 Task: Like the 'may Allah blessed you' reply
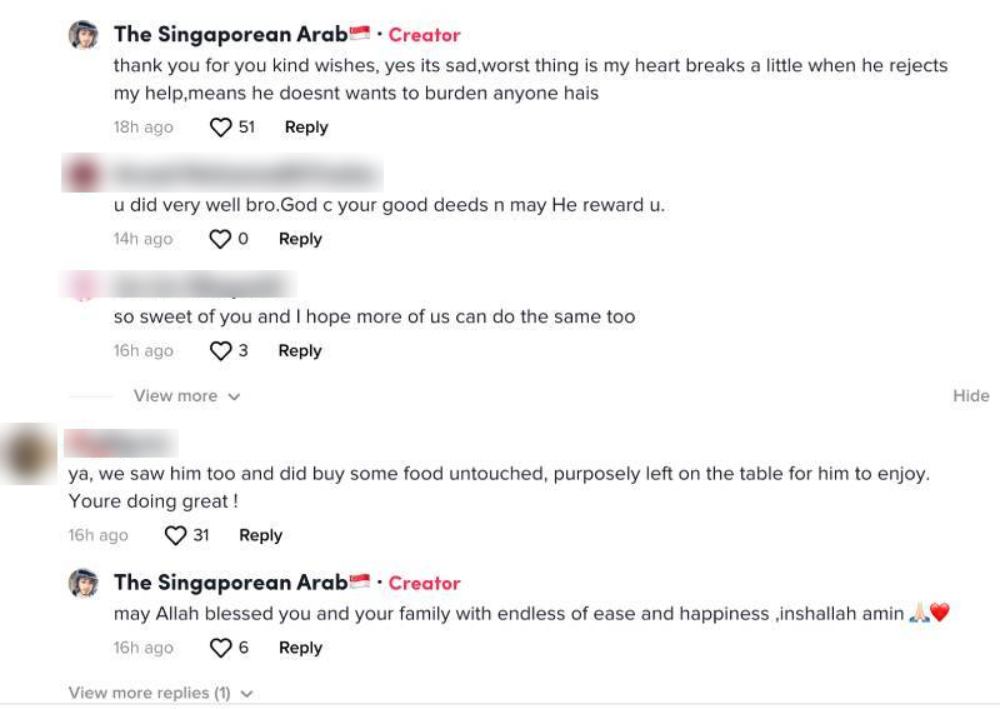(x=220, y=648)
